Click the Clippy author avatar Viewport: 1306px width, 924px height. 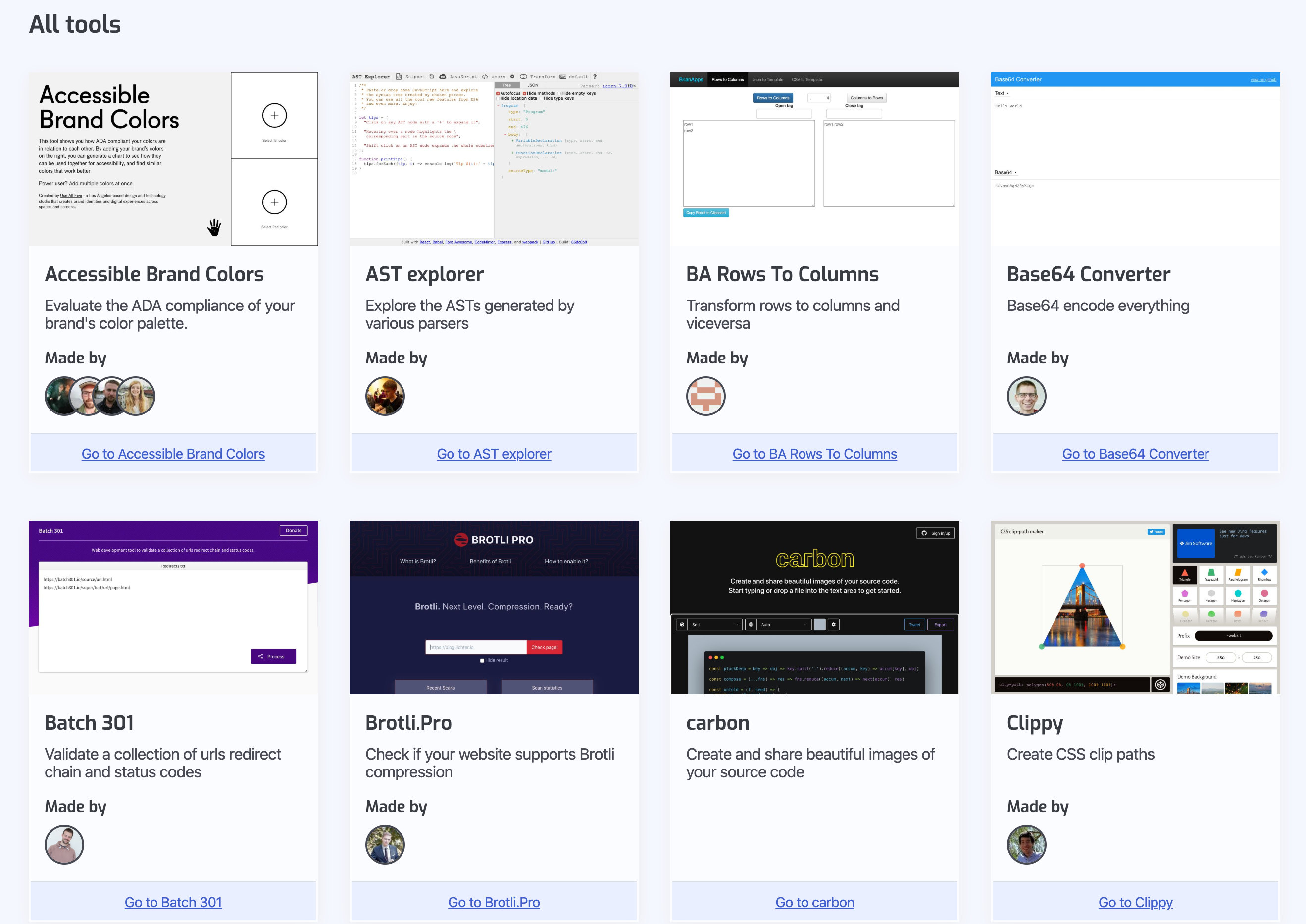point(1027,845)
